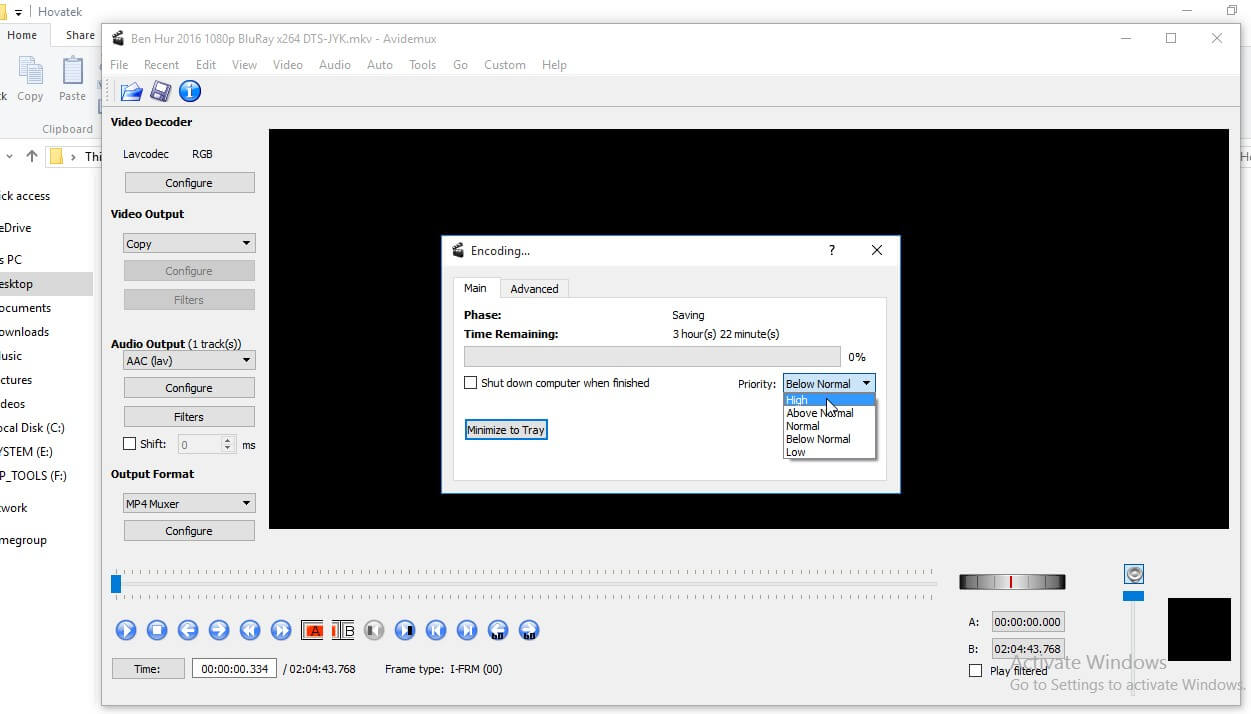Check the Play filtered checkbox
The height and width of the screenshot is (714, 1251).
[x=976, y=670]
